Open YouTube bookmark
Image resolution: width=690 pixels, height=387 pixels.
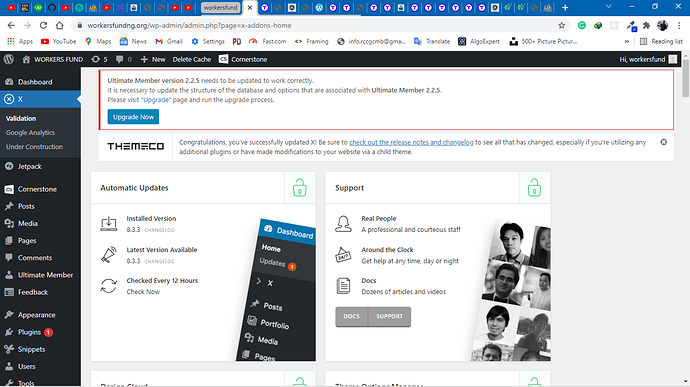(x=59, y=41)
